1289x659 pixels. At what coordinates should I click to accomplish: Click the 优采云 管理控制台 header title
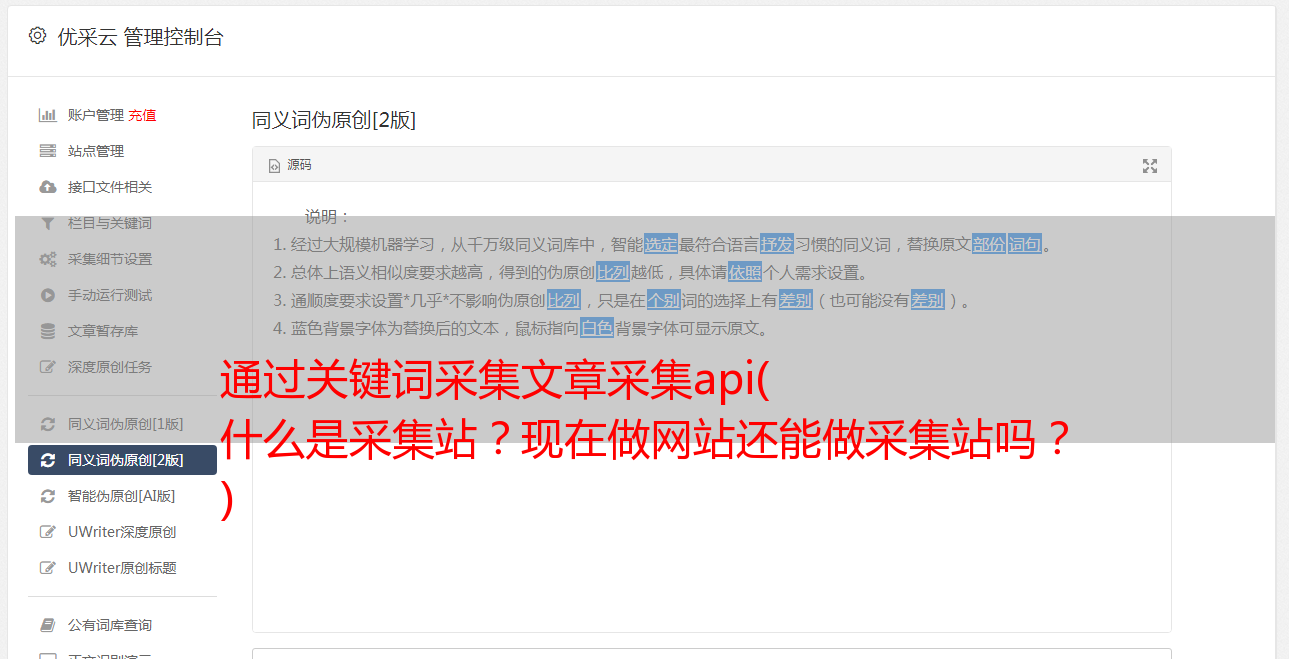pyautogui.click(x=140, y=37)
